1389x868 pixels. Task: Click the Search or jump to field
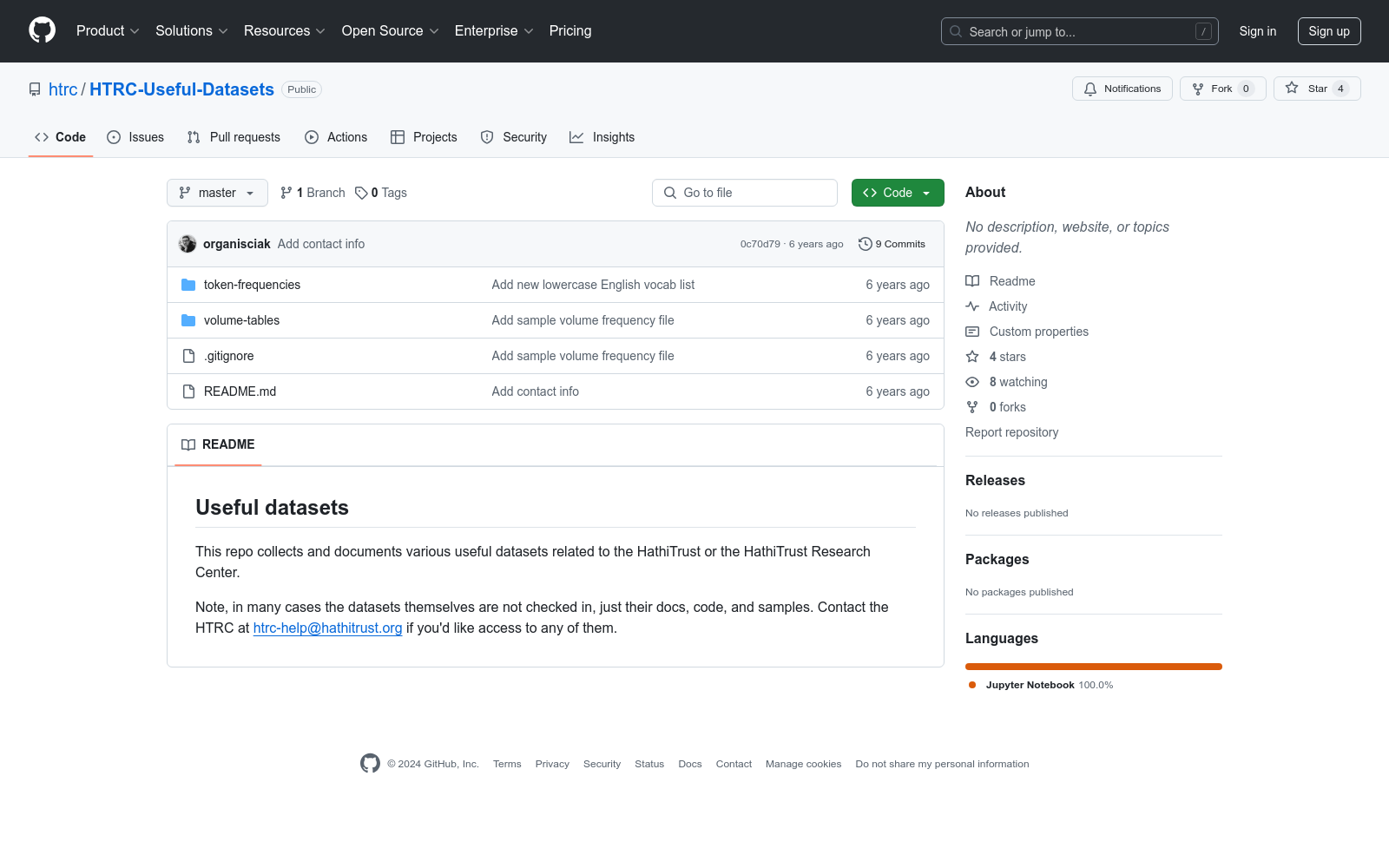pyautogui.click(x=1080, y=31)
